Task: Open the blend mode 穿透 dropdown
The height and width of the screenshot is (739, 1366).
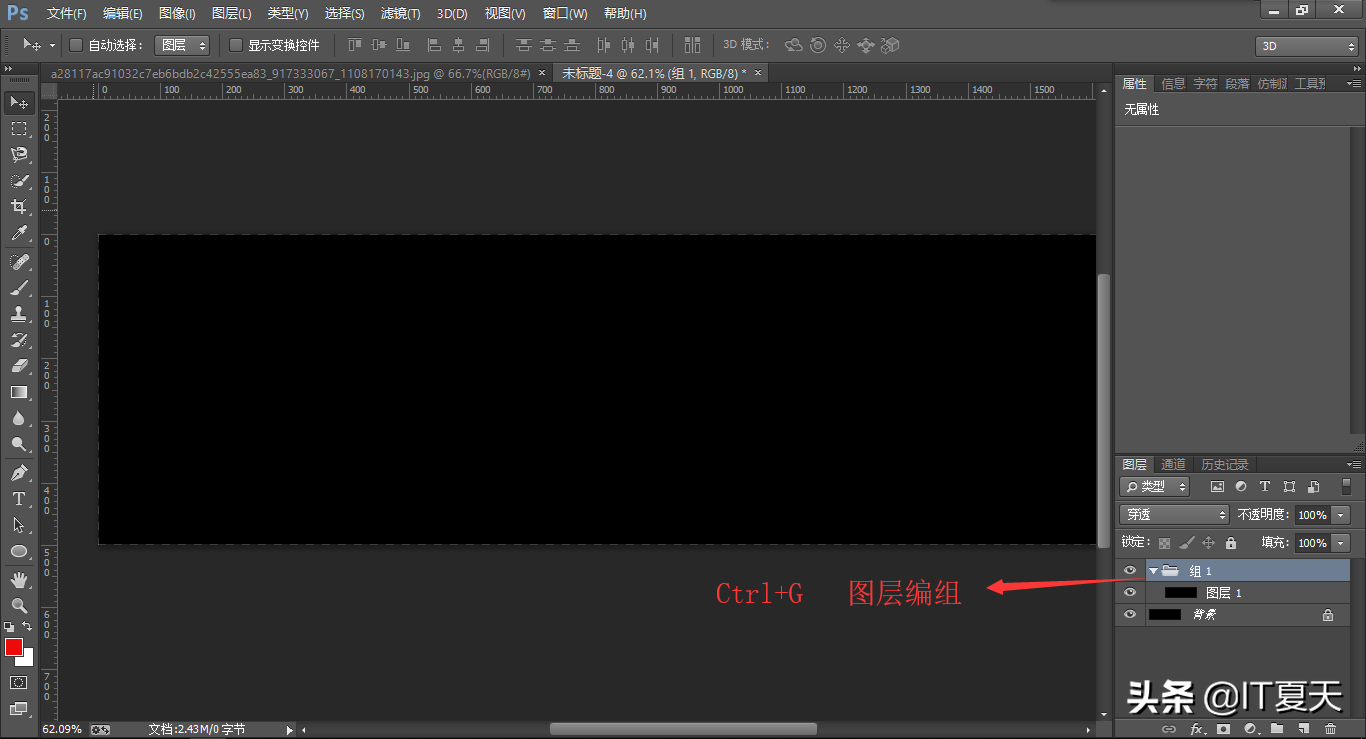Action: click(1175, 515)
